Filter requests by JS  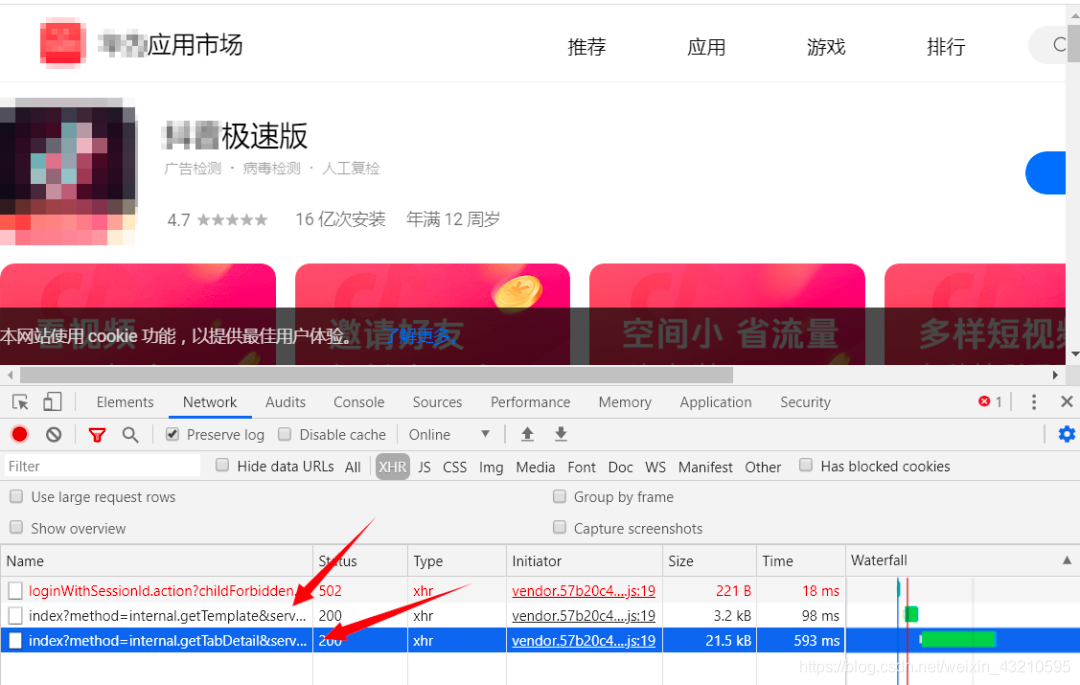[424, 467]
